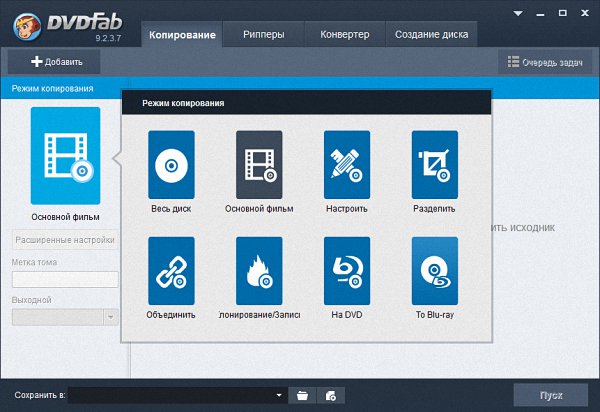Open the Очередь задач task queue
Viewport: 600px width, 412px height.
[545, 62]
